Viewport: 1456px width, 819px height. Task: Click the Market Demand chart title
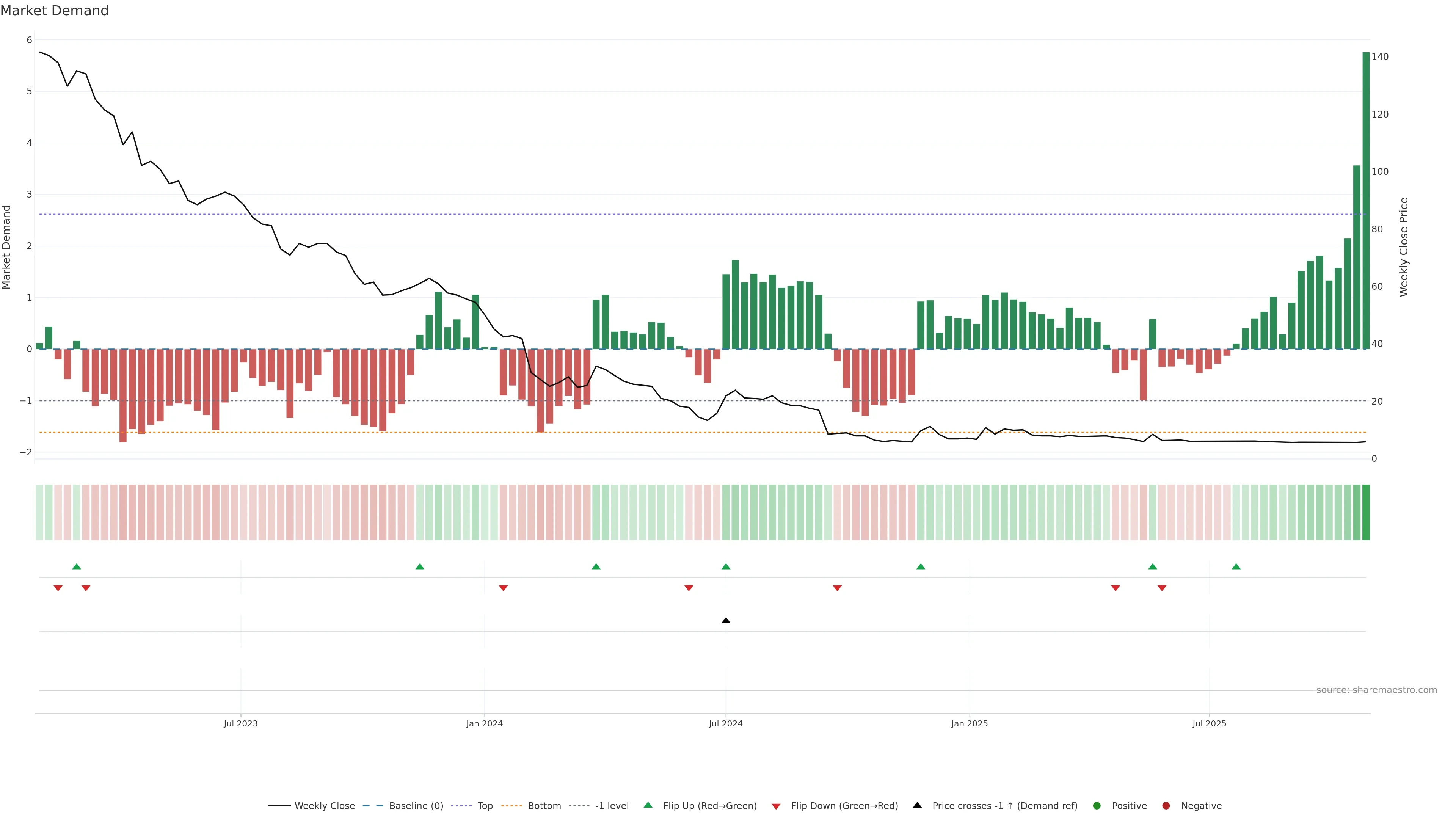54,11
